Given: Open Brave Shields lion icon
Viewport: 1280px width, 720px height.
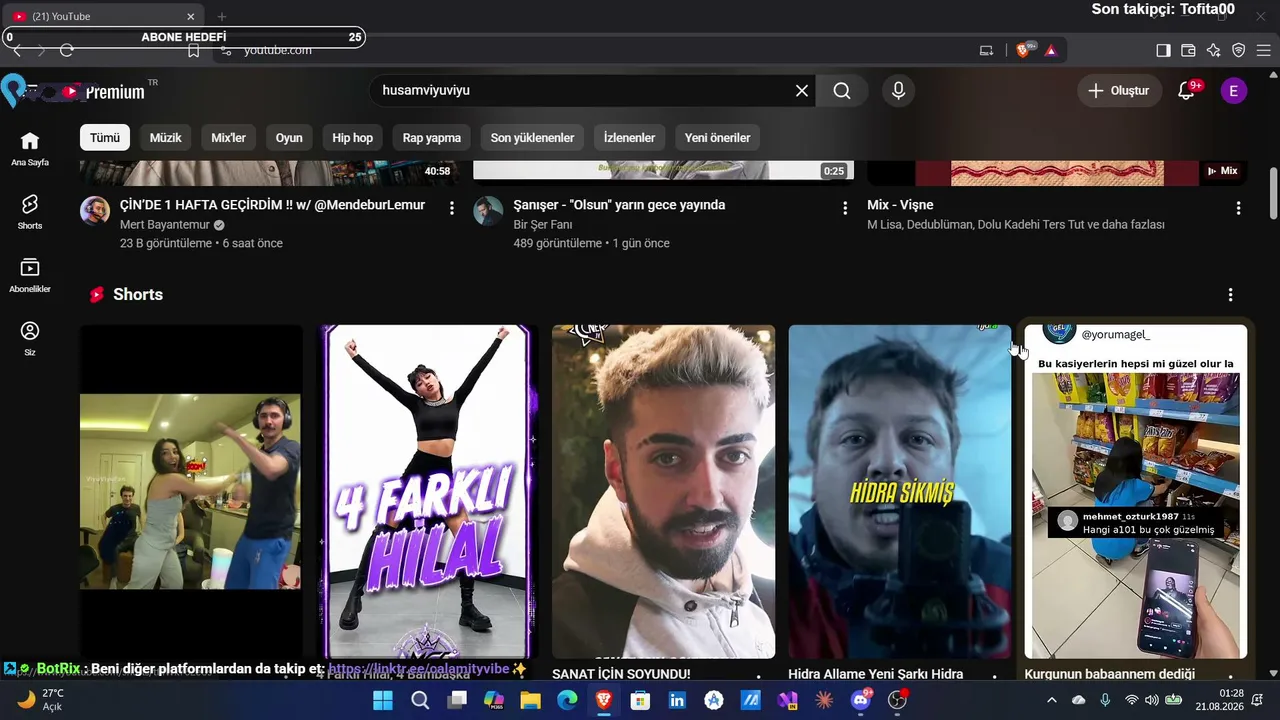Looking at the screenshot, I should coord(1023,50).
